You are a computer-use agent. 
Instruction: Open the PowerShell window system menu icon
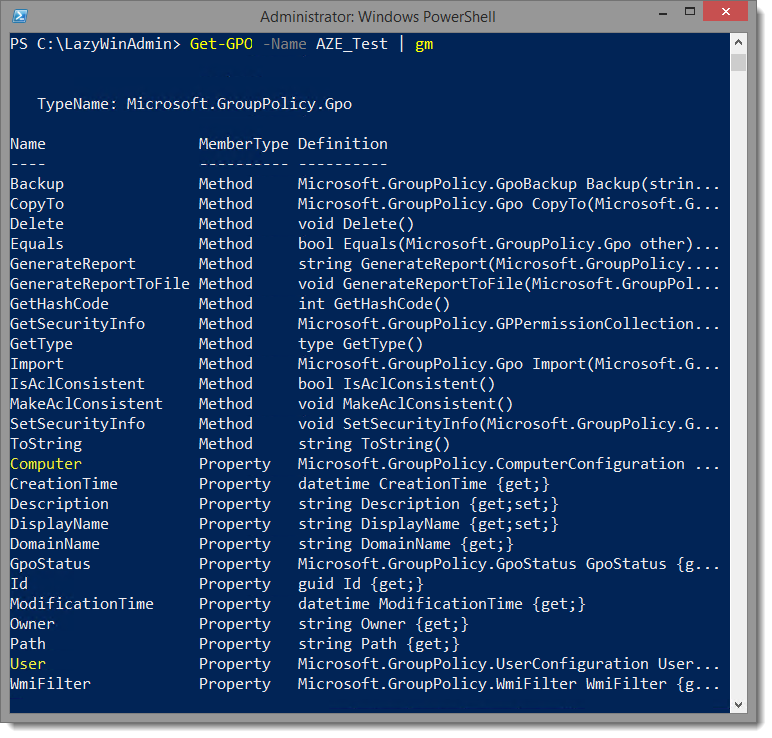pos(20,16)
